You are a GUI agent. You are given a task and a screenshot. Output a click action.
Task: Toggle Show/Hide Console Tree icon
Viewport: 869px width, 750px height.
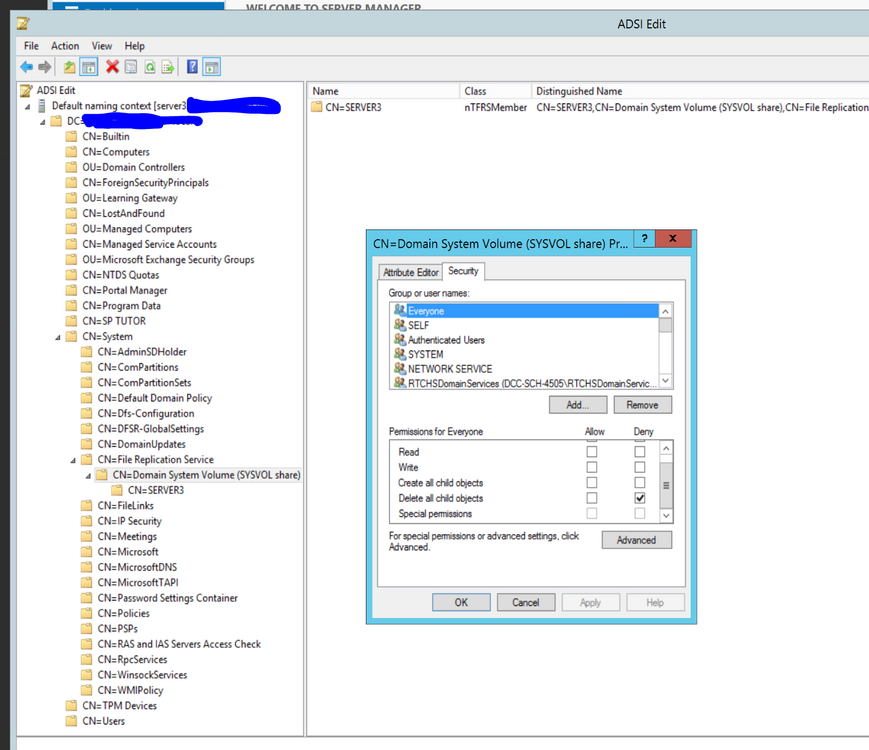(89, 67)
